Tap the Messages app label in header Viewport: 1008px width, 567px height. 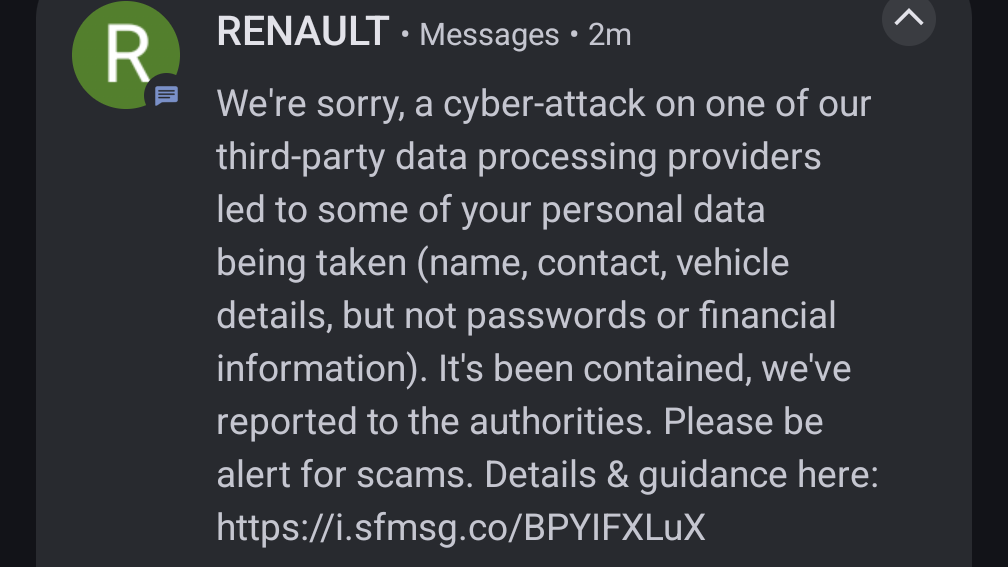(x=489, y=35)
